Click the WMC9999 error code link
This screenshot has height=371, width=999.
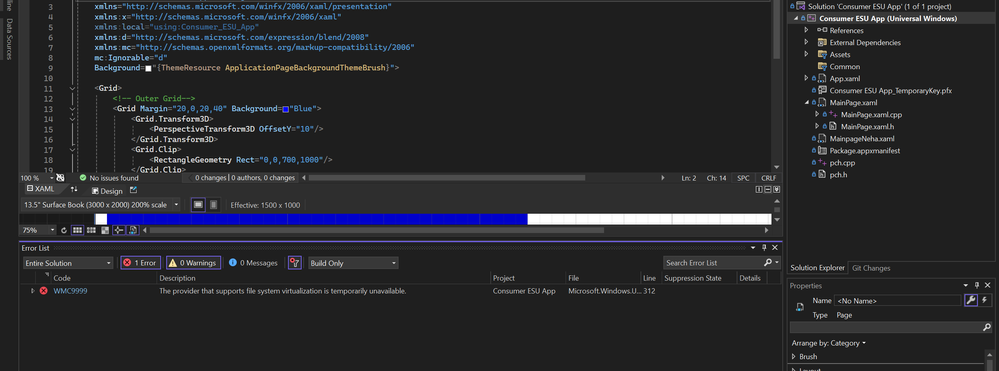click(x=70, y=291)
